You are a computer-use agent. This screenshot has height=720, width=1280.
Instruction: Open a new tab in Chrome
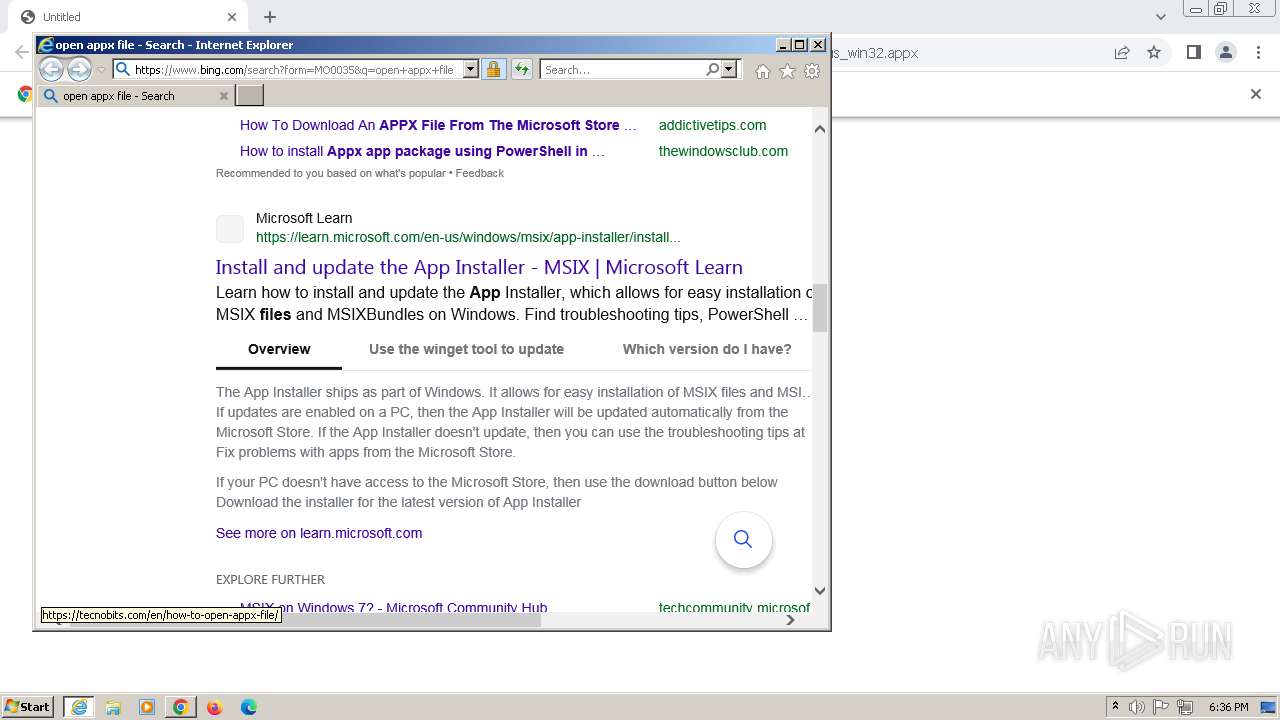[x=270, y=17]
